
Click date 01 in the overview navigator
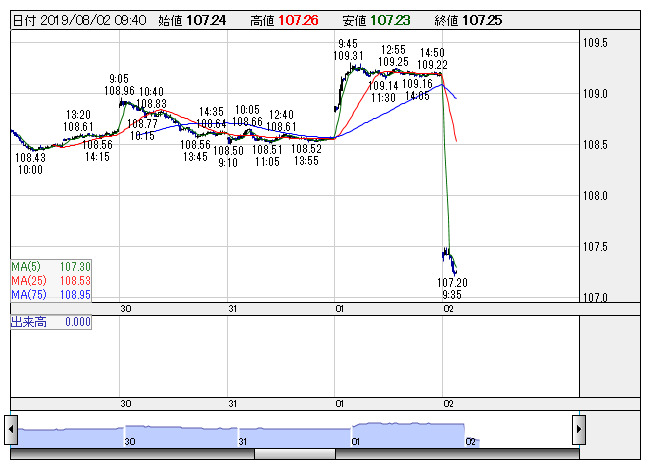pyautogui.click(x=356, y=442)
